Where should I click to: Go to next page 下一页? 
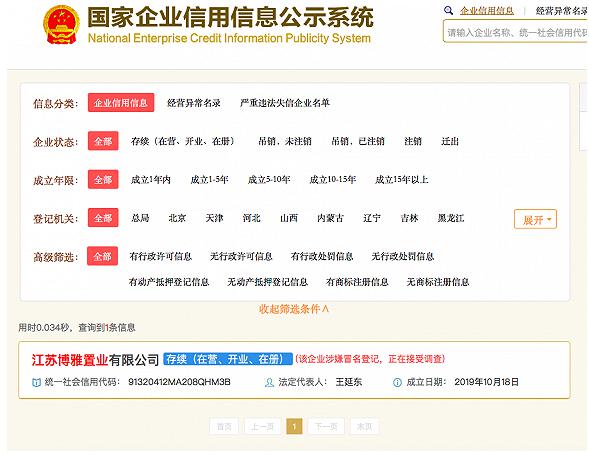pos(326,426)
